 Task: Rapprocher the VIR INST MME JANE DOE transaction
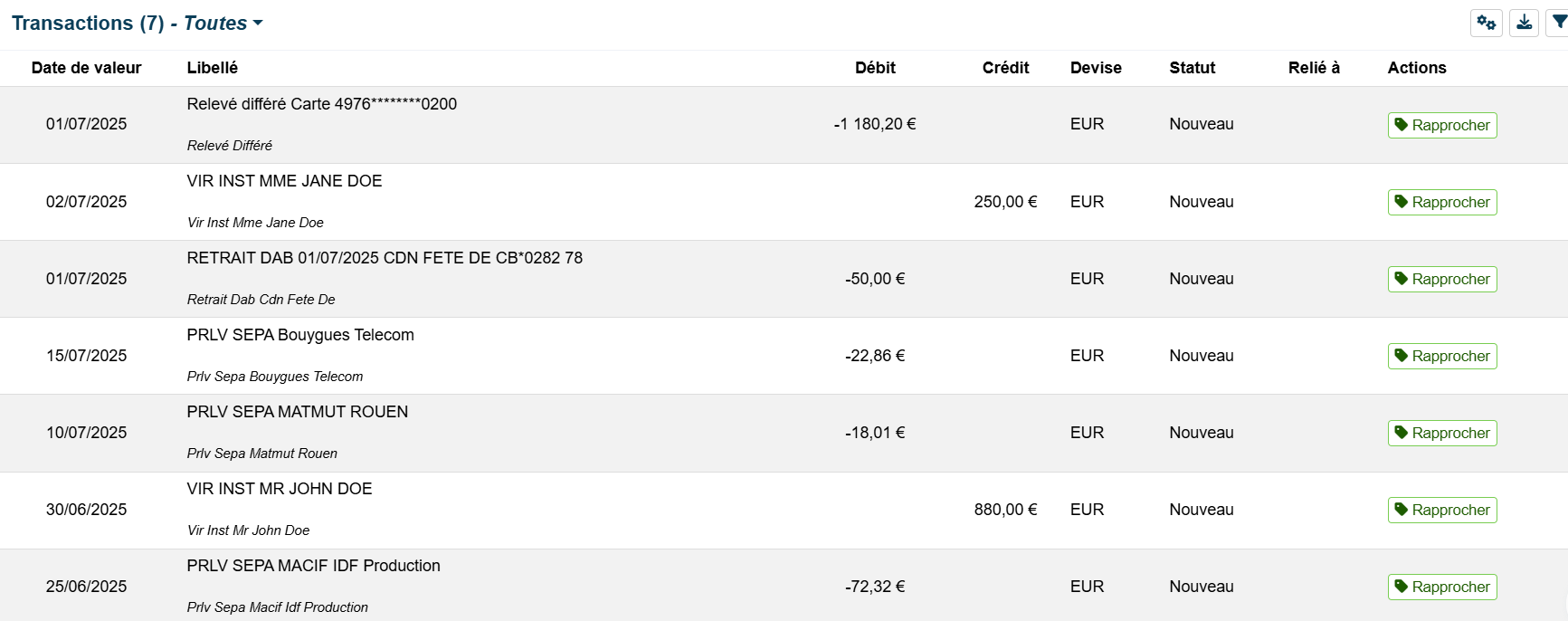1442,202
